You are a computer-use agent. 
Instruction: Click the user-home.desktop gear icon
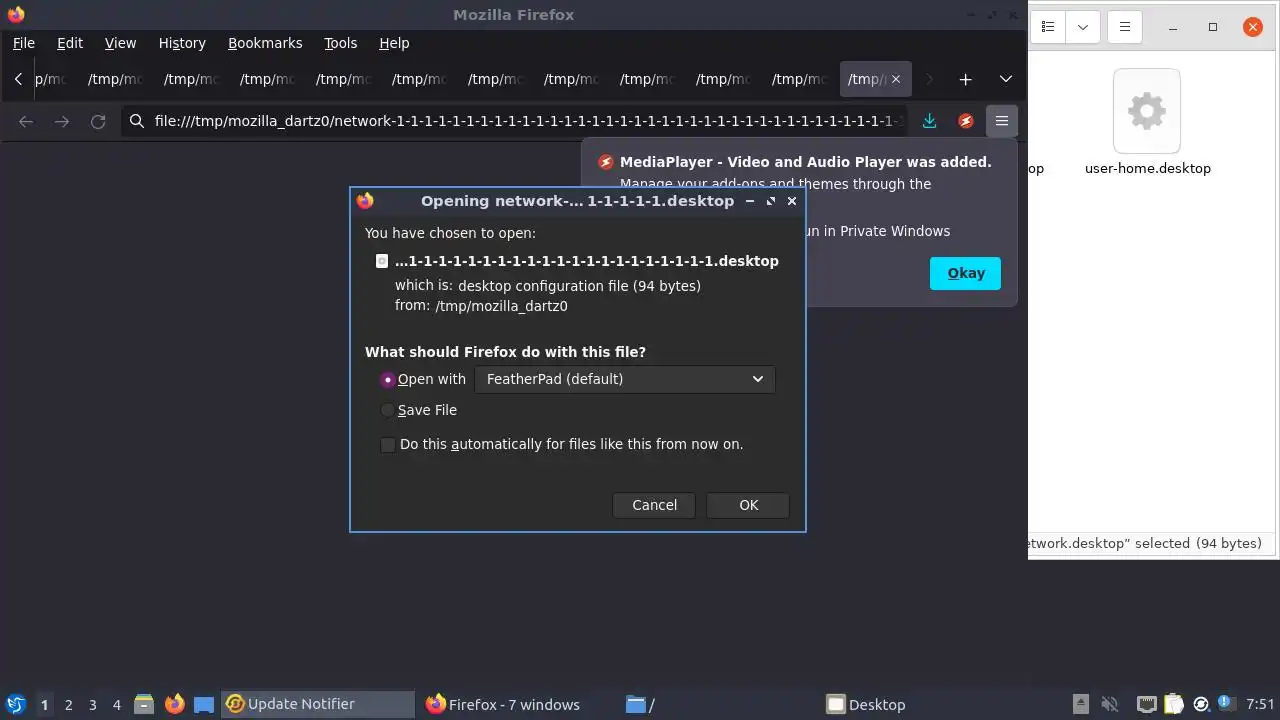tap(1147, 110)
